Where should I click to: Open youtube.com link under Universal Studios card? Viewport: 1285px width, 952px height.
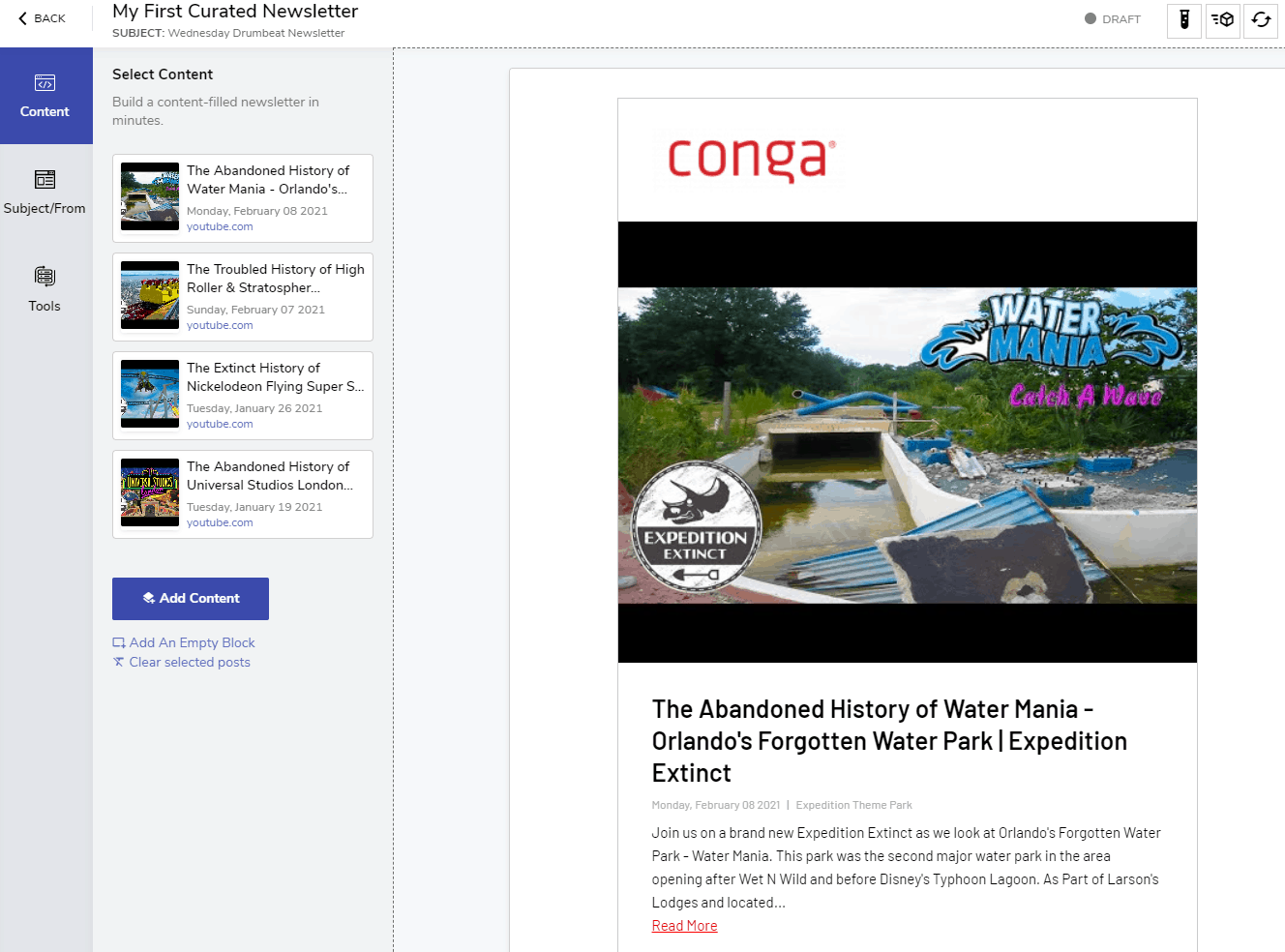pyautogui.click(x=220, y=522)
